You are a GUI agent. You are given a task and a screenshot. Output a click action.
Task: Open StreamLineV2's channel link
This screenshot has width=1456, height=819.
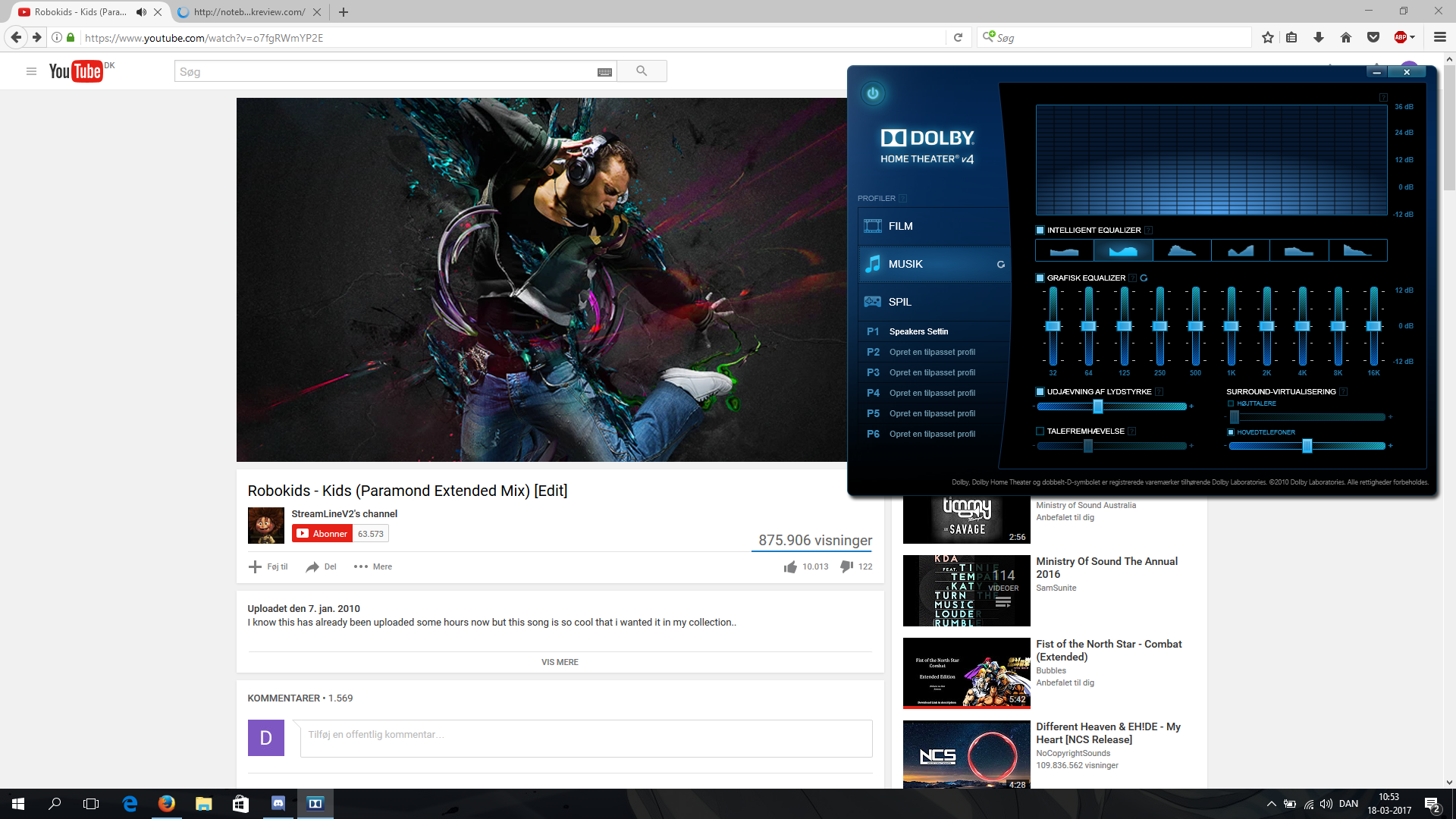(x=344, y=514)
